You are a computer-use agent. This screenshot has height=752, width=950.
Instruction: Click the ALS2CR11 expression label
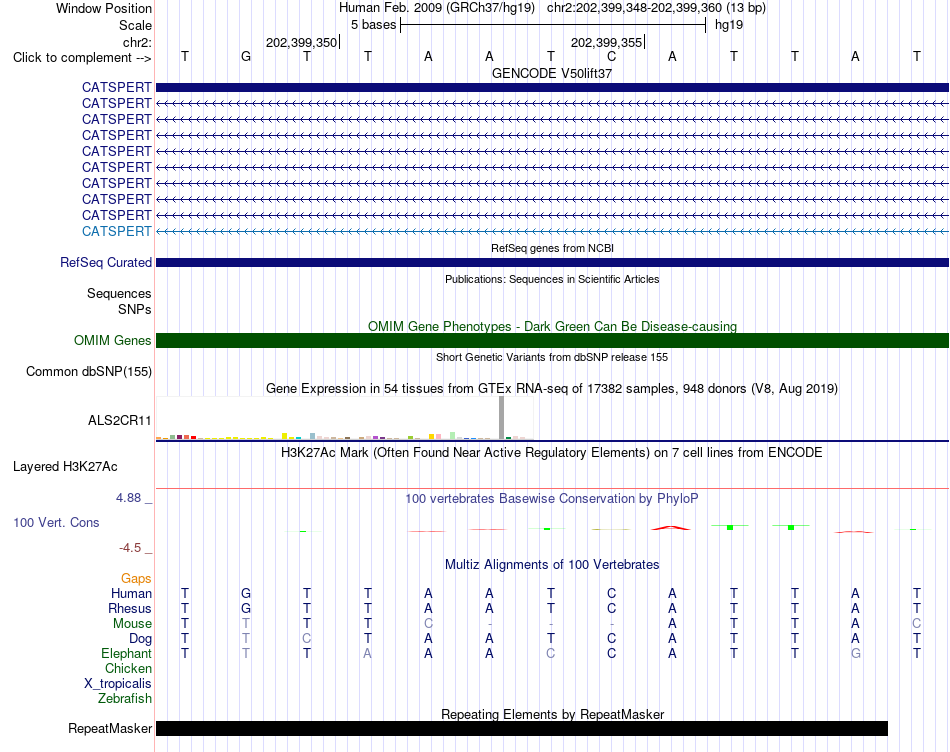[119, 421]
